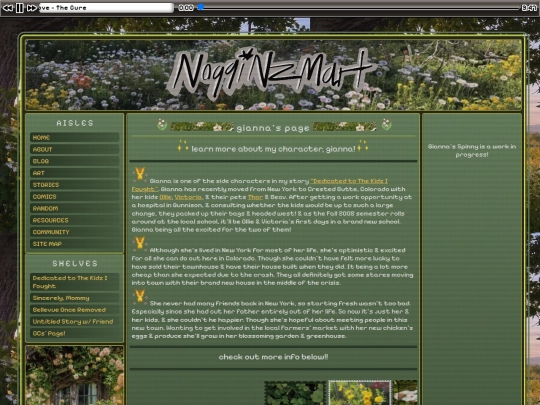Screen dimensions: 540x405
Task: Open the 'Sincerely, Mommy' shelf link
Action: pyautogui.click(x=74, y=298)
